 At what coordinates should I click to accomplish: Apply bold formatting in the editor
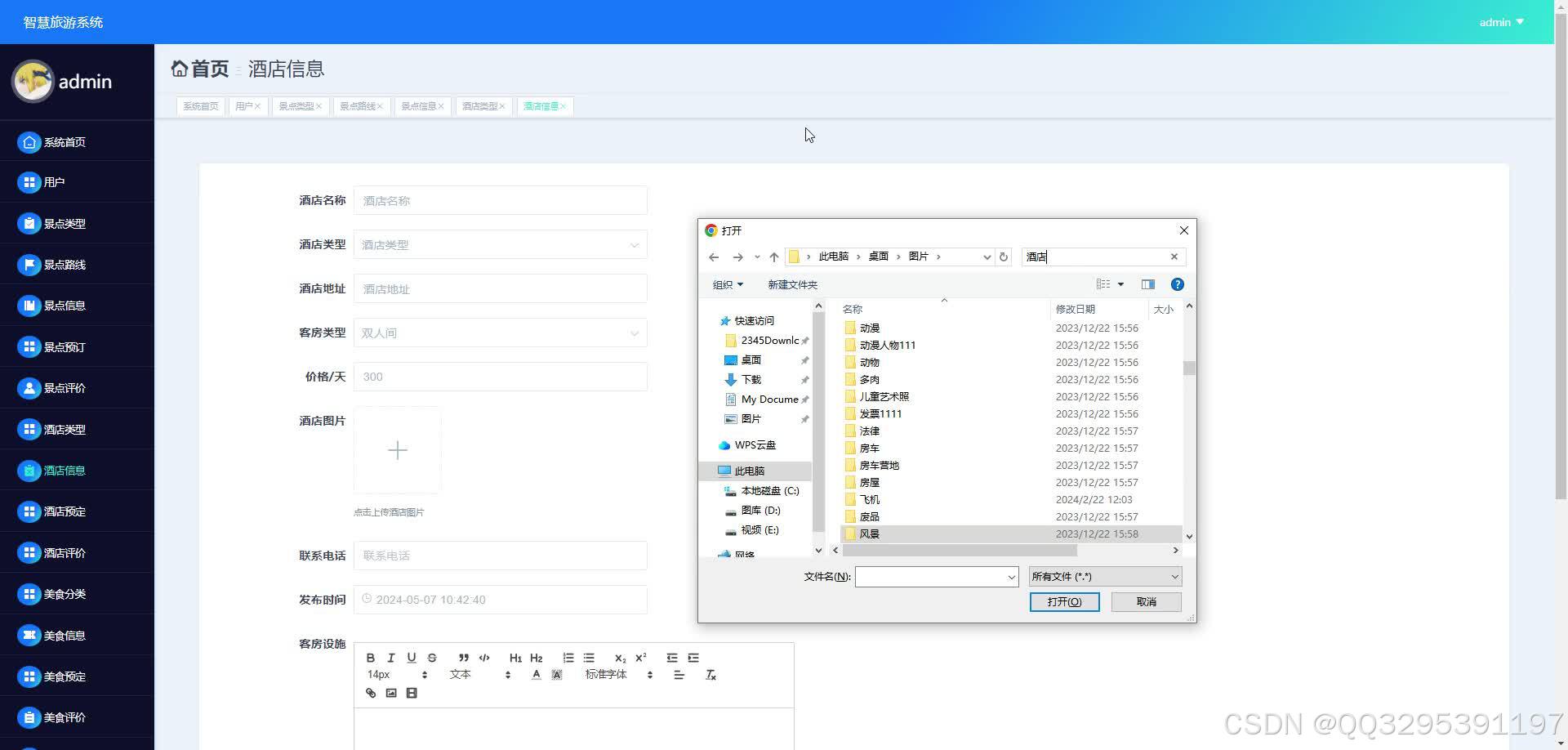pos(371,658)
